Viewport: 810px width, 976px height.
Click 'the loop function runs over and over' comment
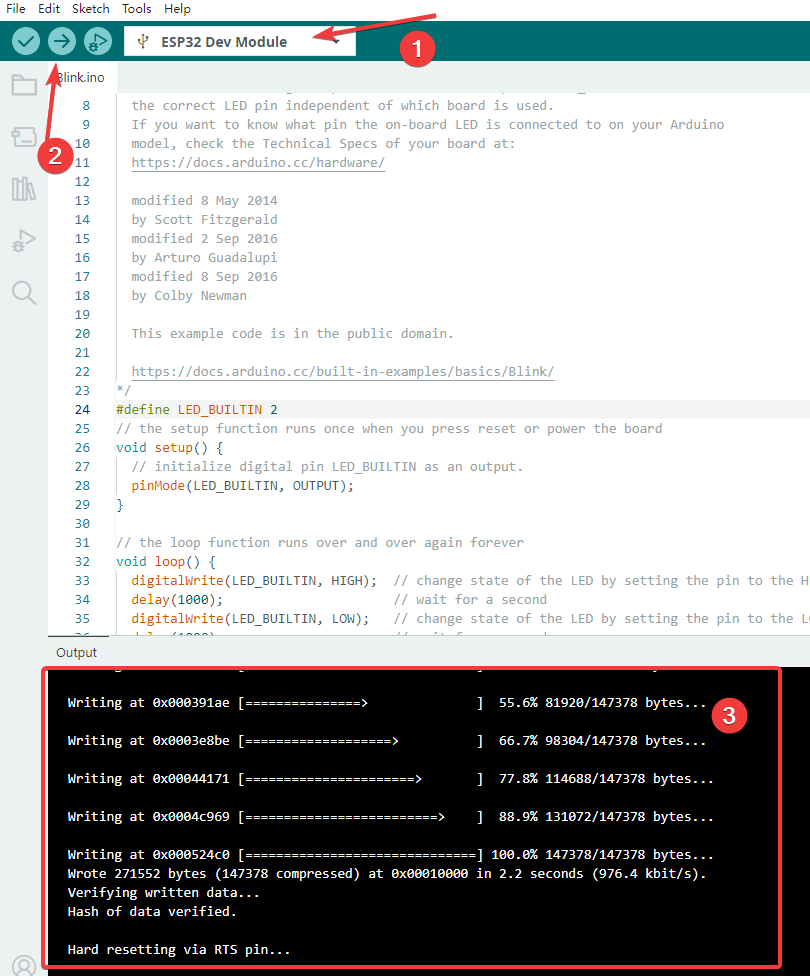pyautogui.click(x=320, y=543)
